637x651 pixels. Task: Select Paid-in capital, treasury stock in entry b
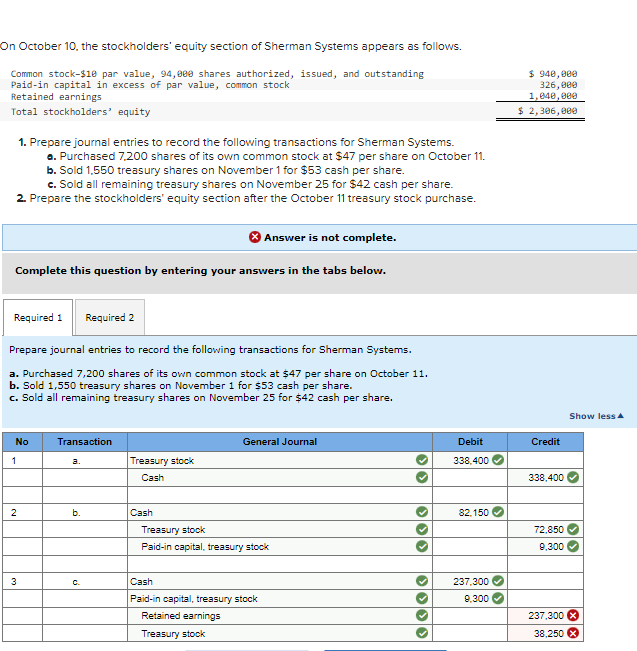279,546
